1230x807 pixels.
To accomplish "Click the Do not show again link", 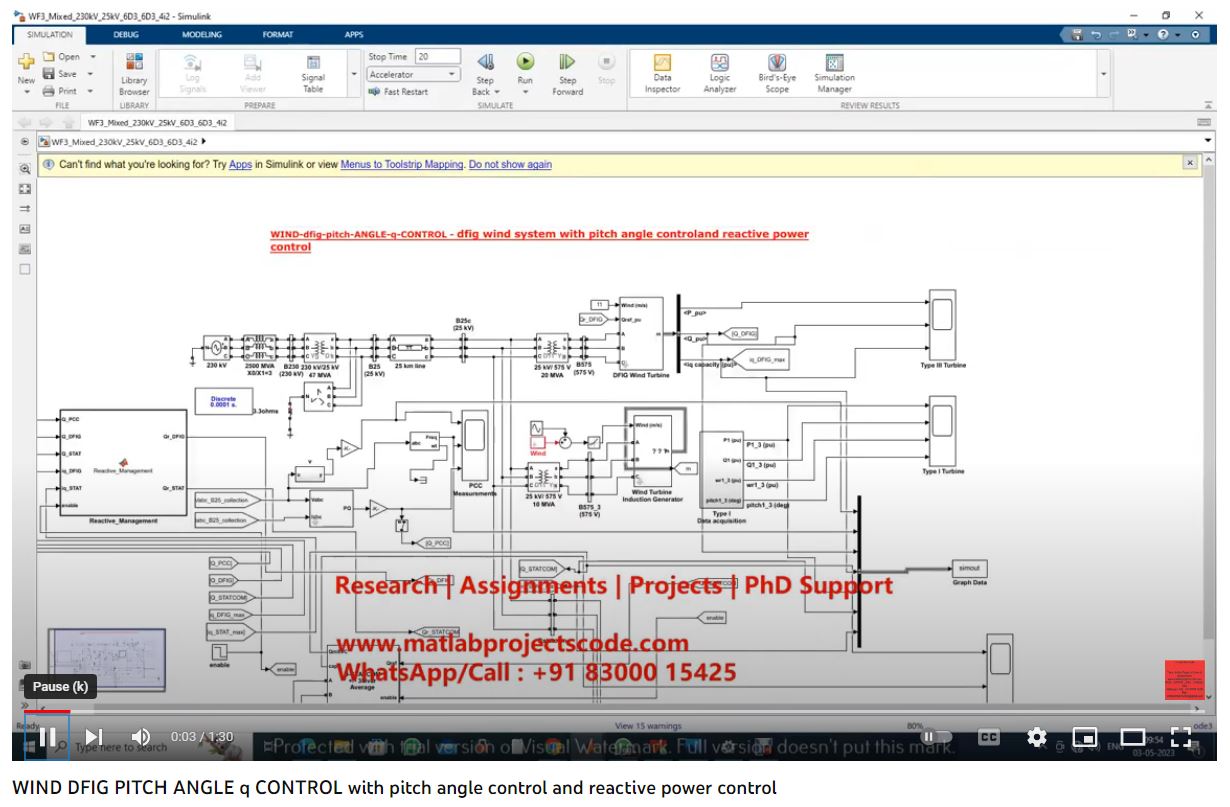I will [x=510, y=164].
